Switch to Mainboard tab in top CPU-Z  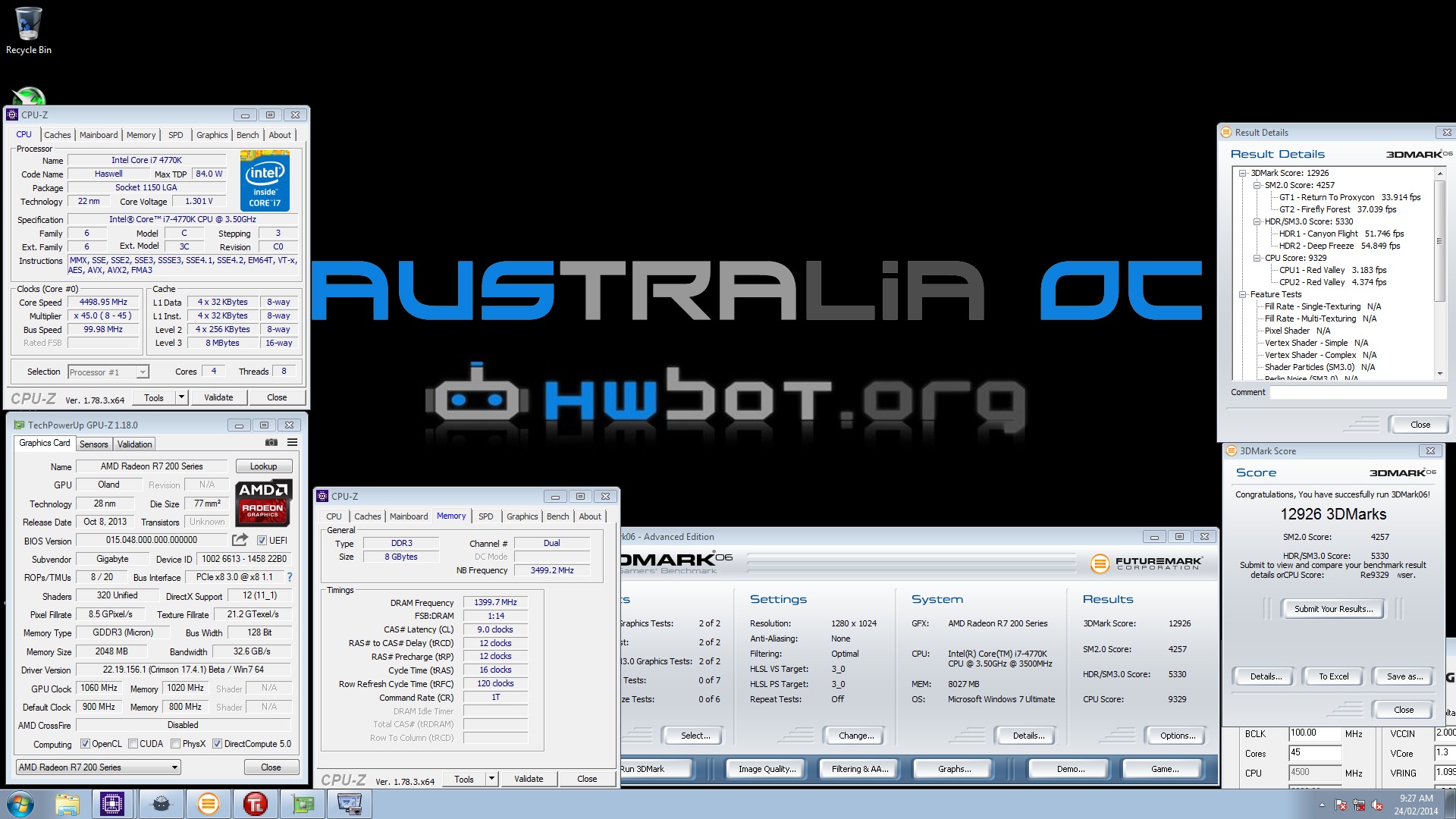pos(99,135)
